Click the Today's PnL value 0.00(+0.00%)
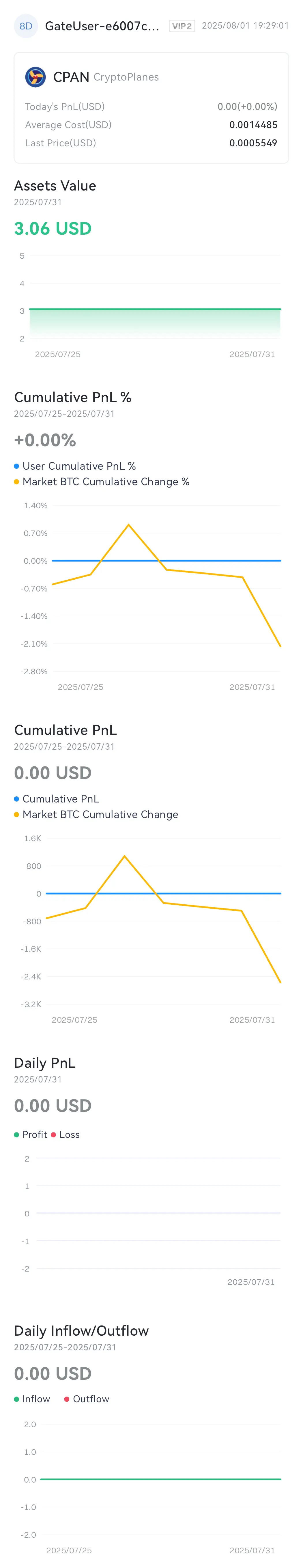The image size is (303, 1568). click(x=248, y=107)
